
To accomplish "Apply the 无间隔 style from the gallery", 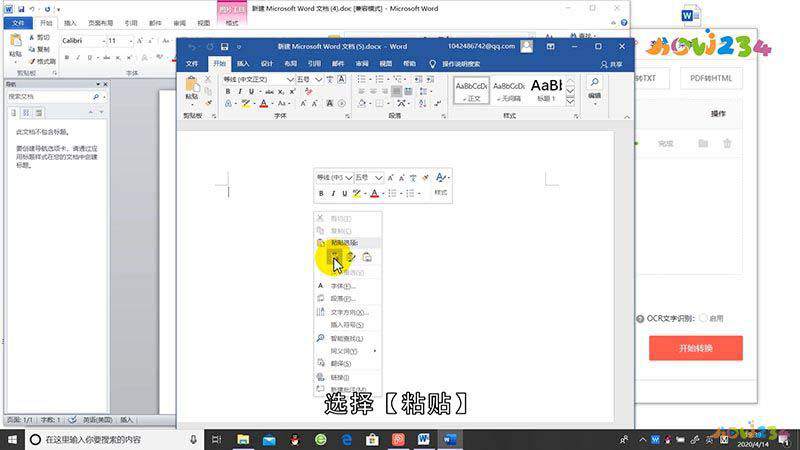I will click(509, 90).
